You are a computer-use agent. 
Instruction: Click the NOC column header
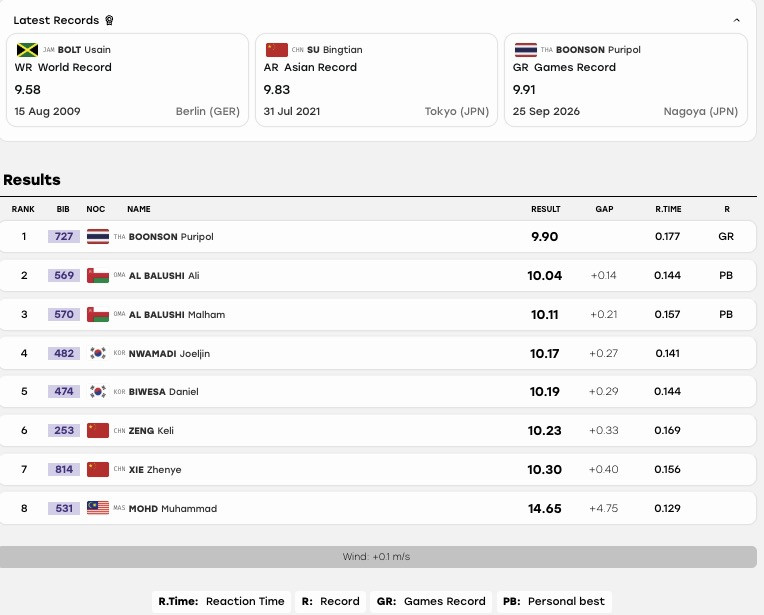96,209
